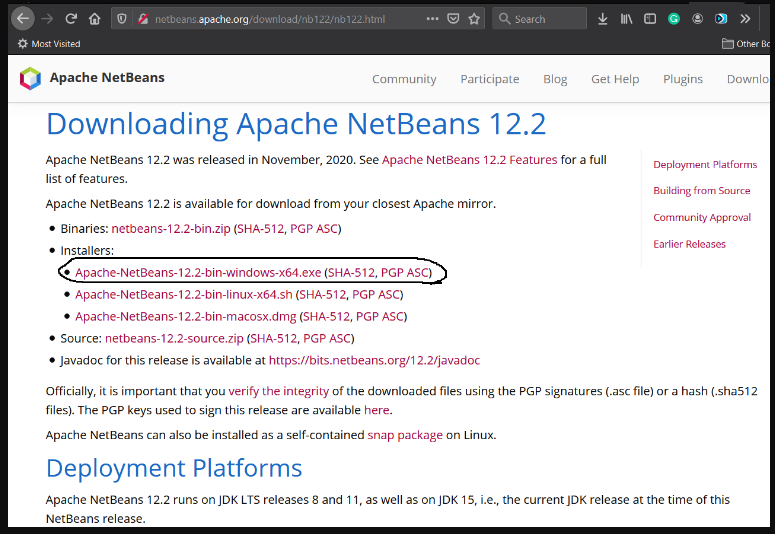Open SHA-512 link for source.zip
Screen dimensions: 775x534
274,338
